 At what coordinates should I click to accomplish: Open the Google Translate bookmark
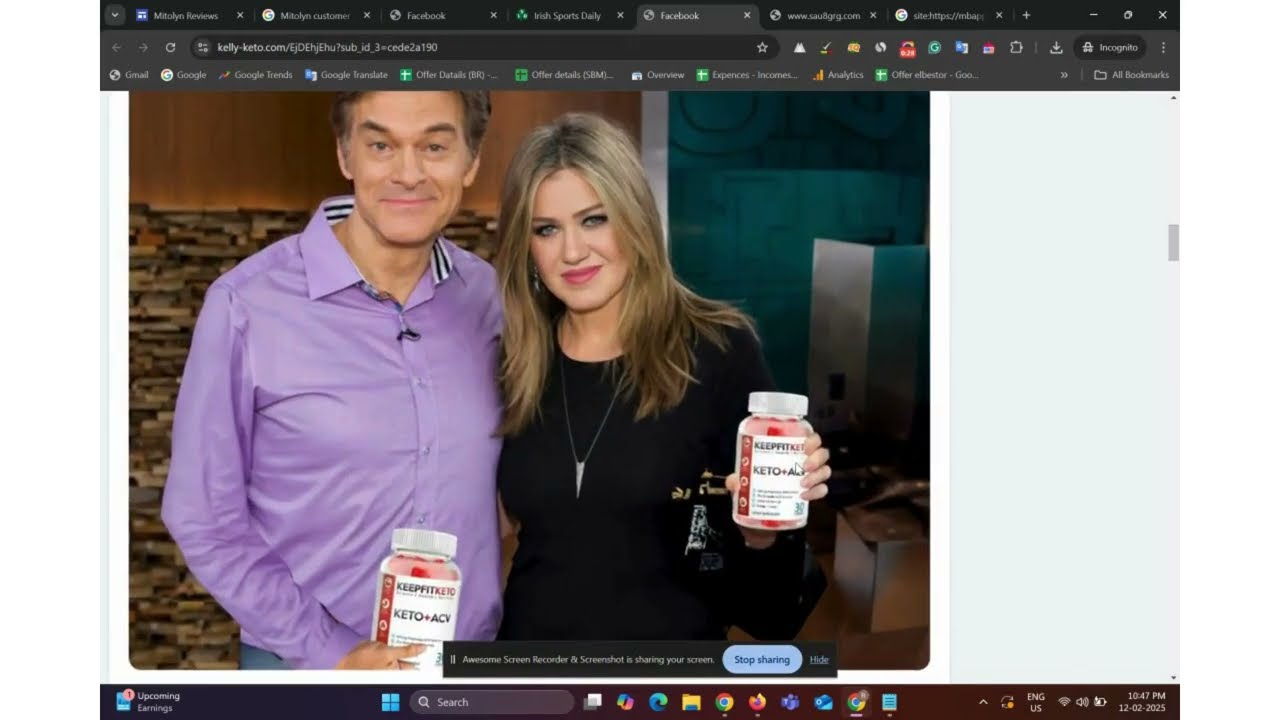346,75
